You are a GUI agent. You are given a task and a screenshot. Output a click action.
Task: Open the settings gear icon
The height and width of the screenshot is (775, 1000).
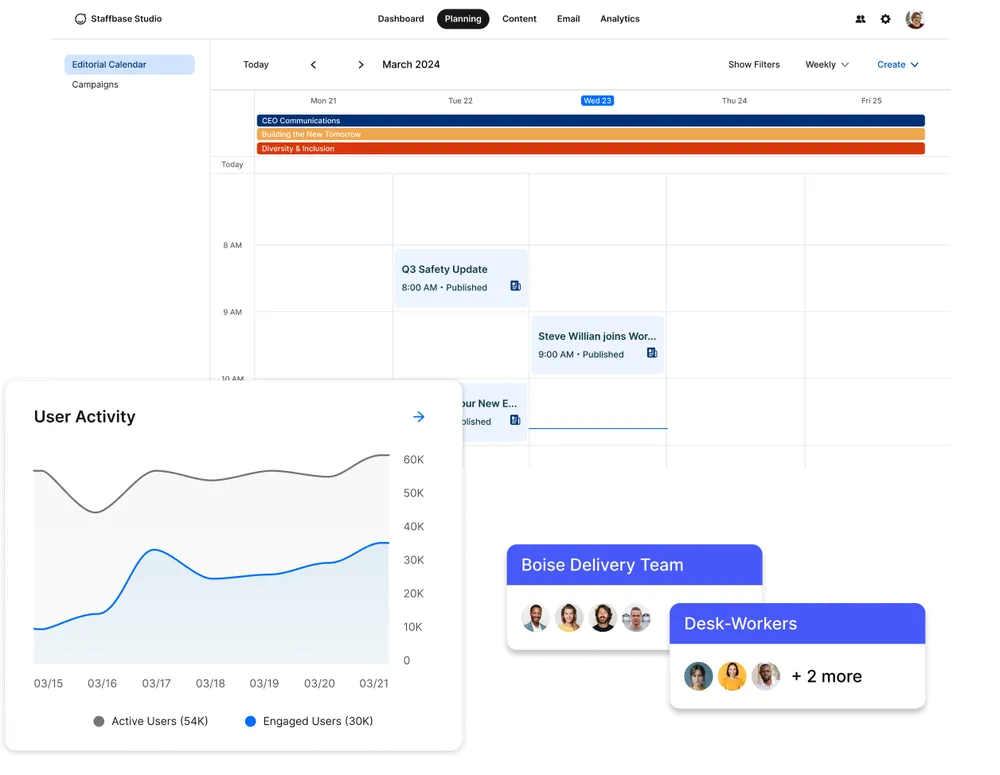[x=885, y=19]
